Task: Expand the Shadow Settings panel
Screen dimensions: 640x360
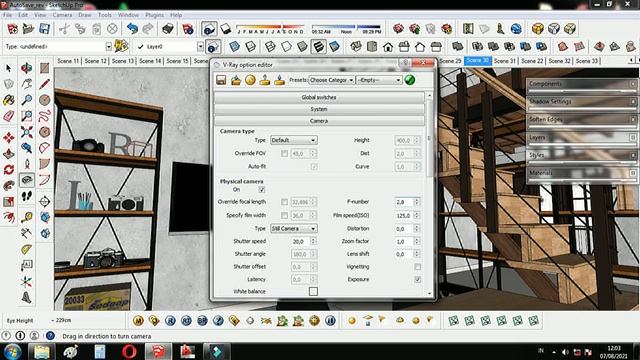Action: pos(582,102)
